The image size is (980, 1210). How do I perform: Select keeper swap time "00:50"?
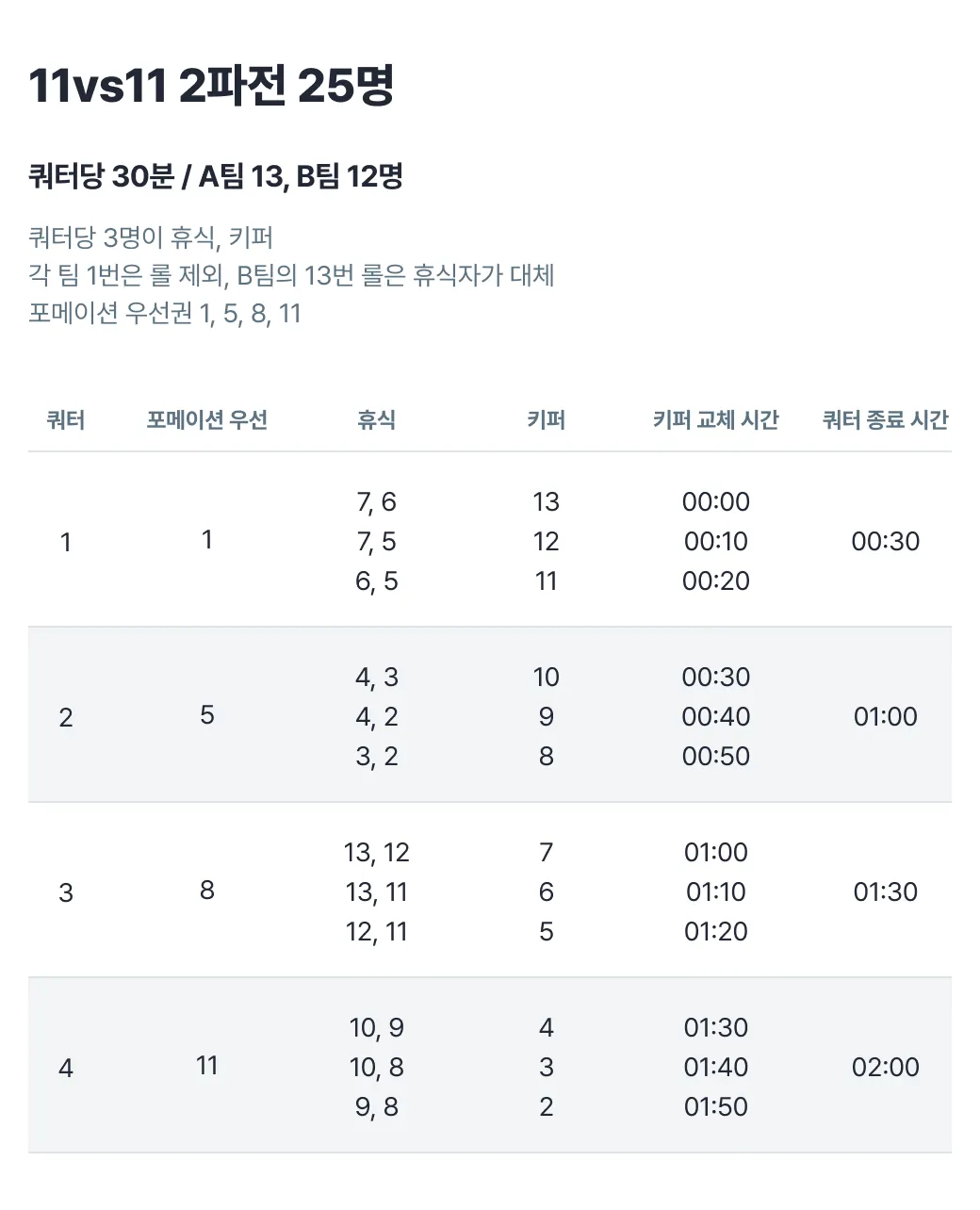coord(715,757)
